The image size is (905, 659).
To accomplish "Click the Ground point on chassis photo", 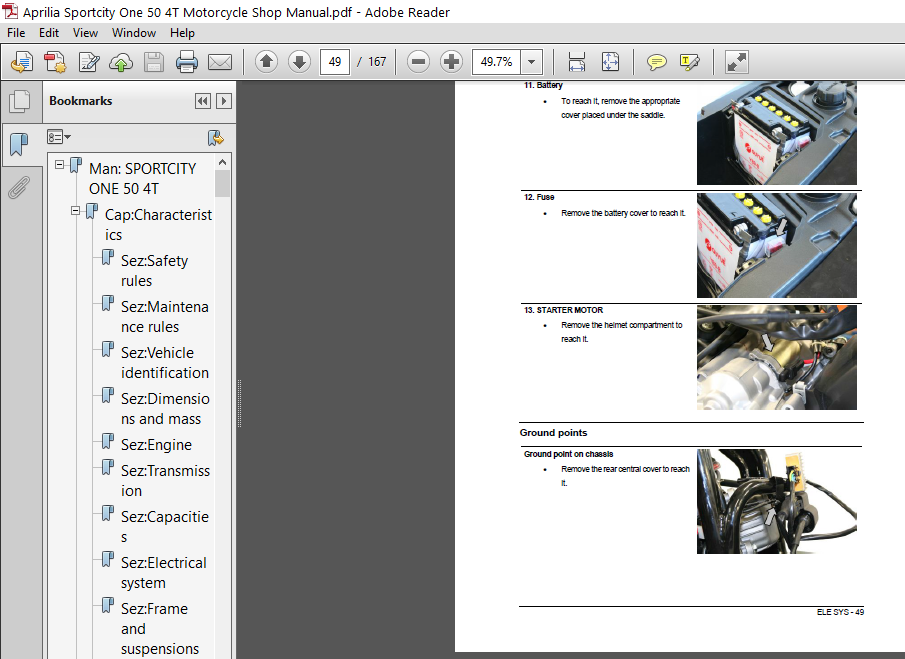I will point(776,501).
